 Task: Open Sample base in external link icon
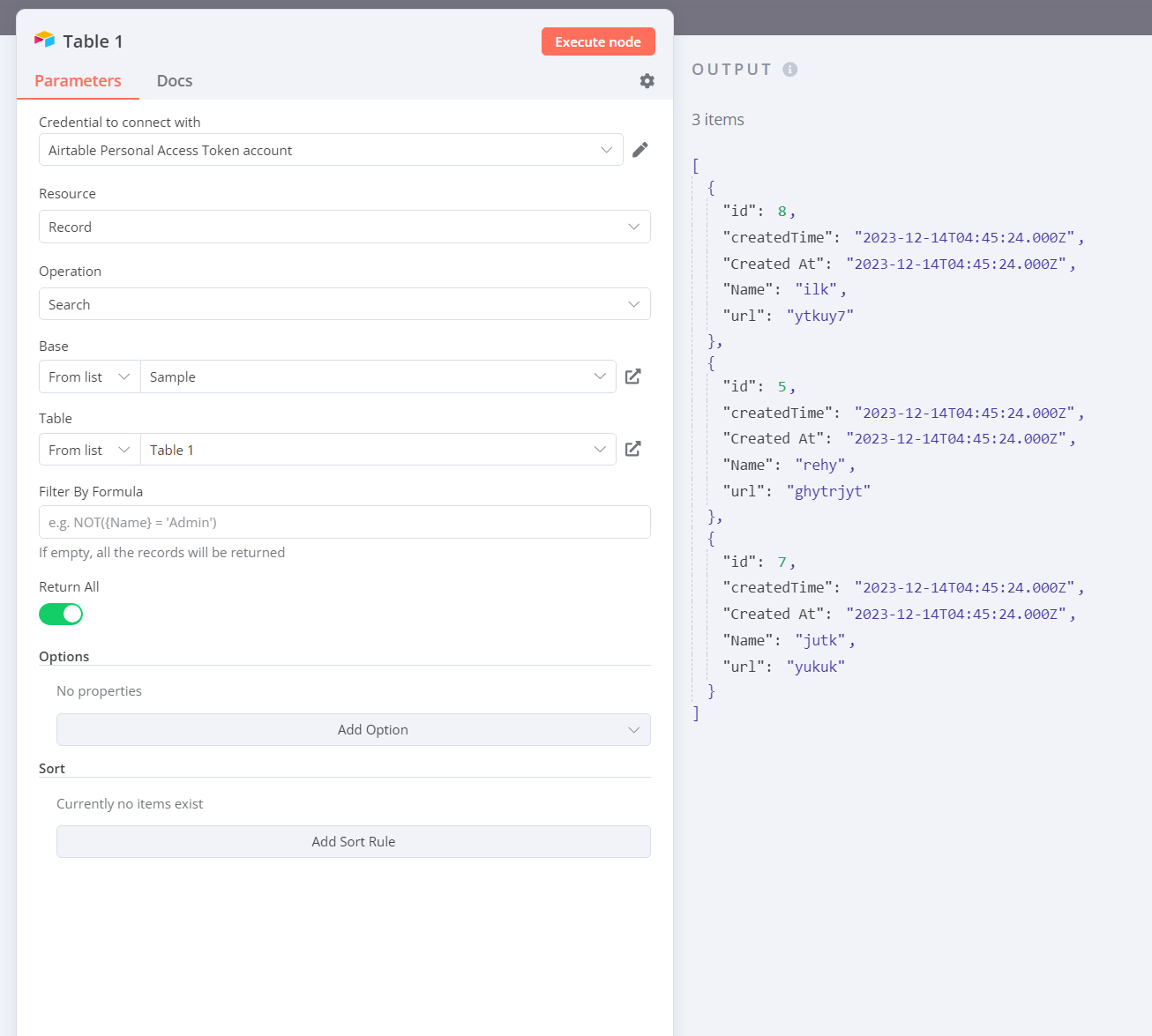[x=633, y=376]
